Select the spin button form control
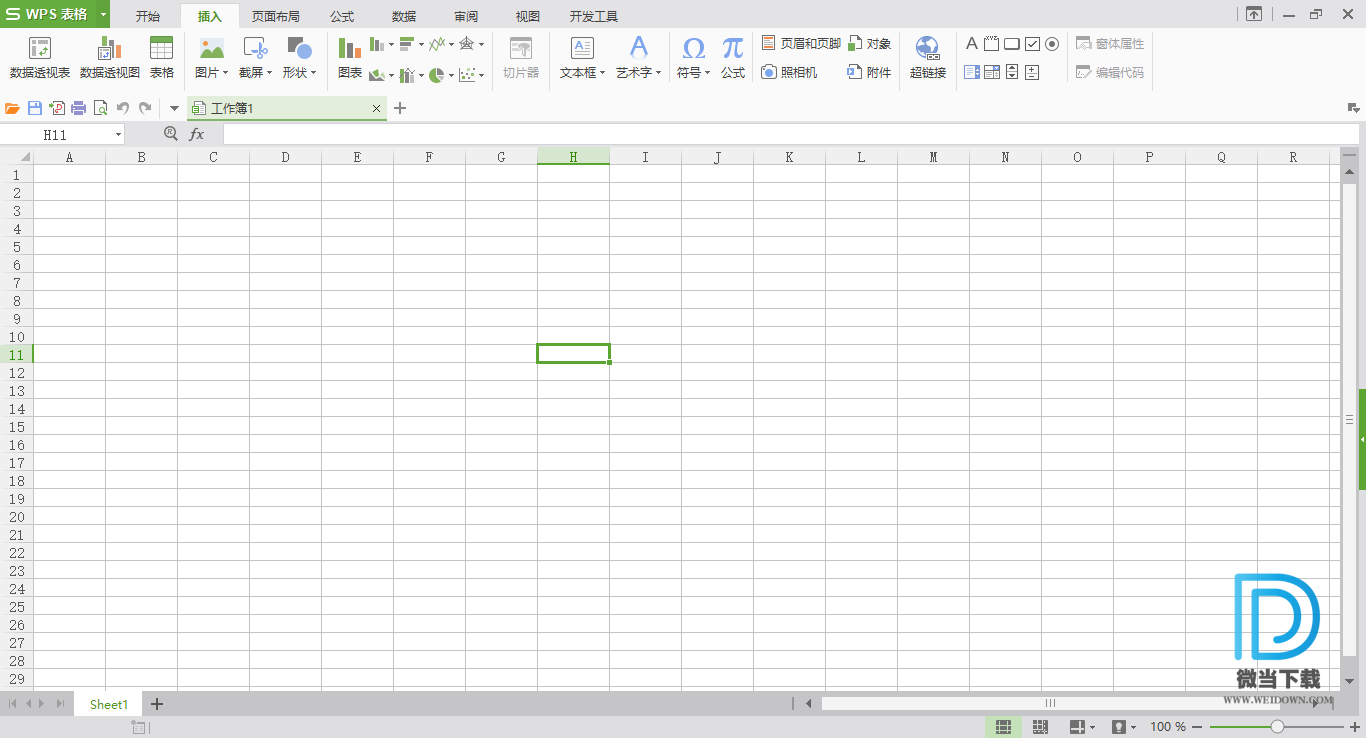Screen dimensions: 1366x738 [1032, 72]
